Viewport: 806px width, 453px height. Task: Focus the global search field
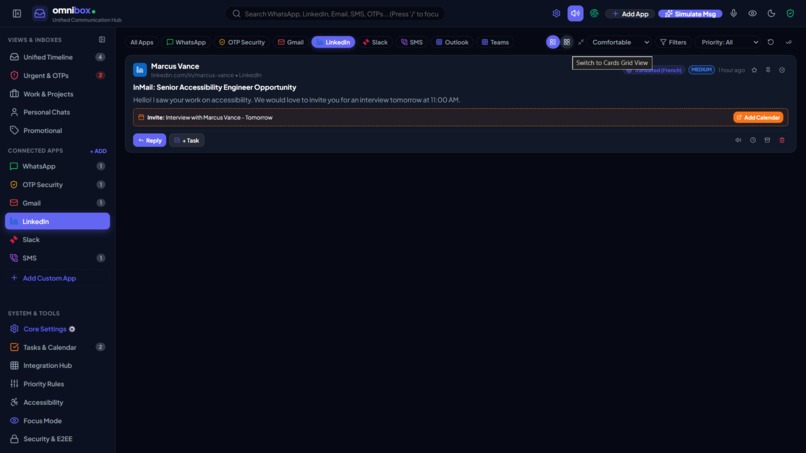(x=335, y=14)
